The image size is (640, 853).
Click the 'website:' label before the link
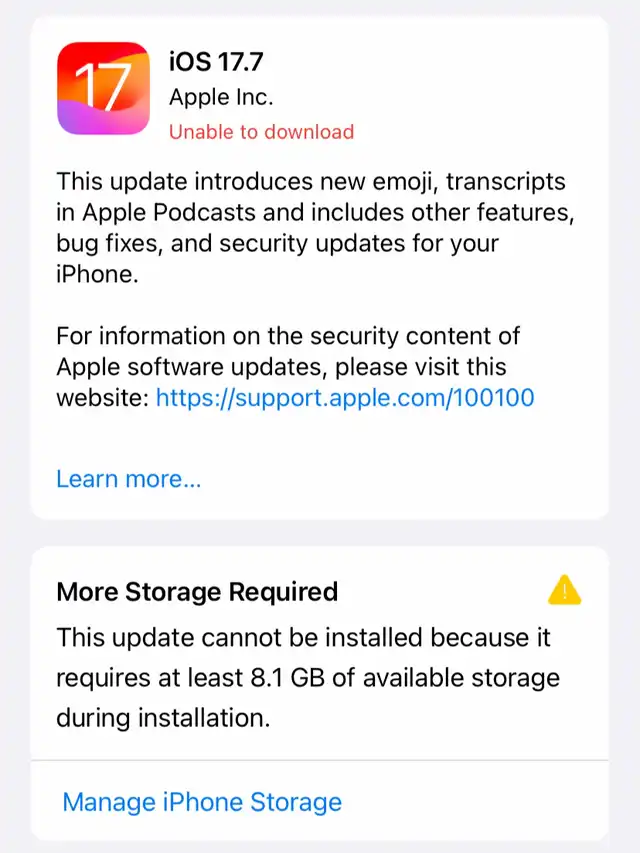tap(103, 398)
